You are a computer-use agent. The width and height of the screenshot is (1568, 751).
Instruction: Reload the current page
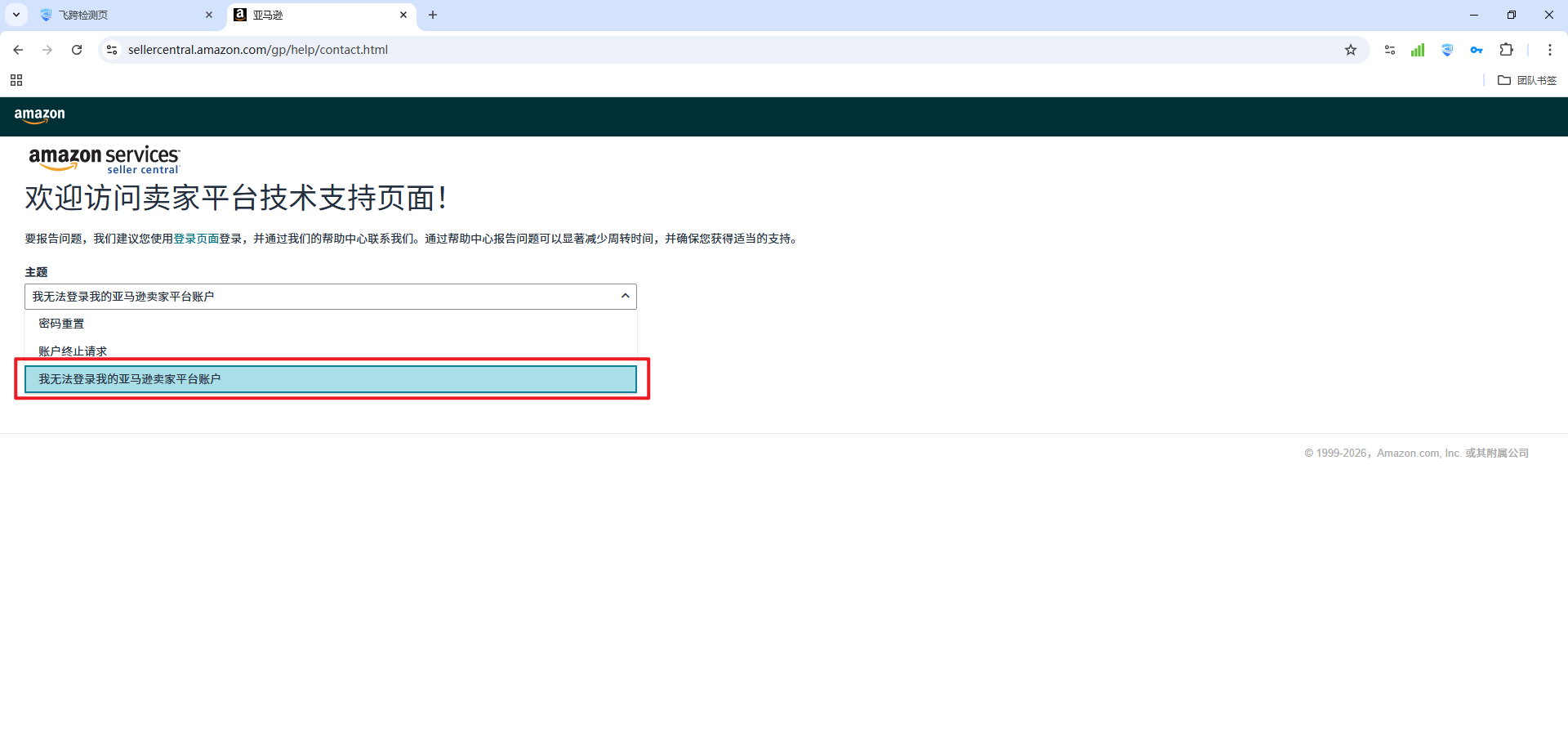[77, 50]
